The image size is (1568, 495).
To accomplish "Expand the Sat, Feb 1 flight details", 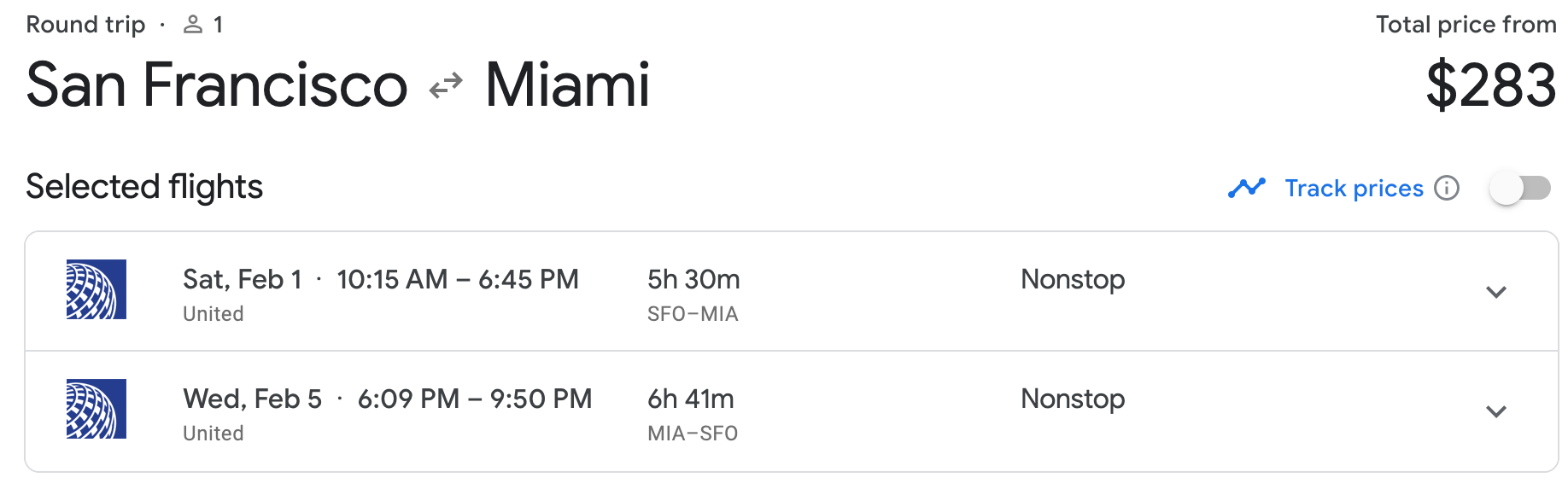I will [x=1495, y=292].
